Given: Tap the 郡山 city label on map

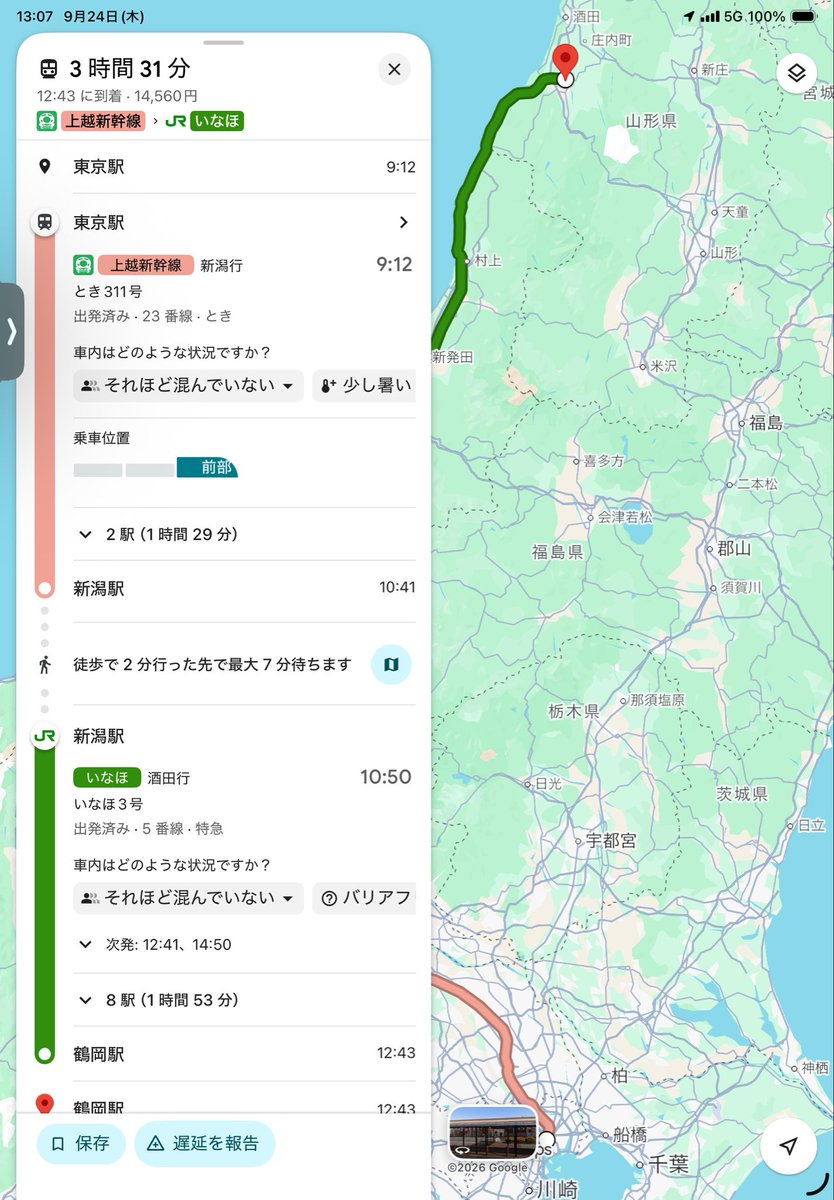Looking at the screenshot, I should 734,548.
